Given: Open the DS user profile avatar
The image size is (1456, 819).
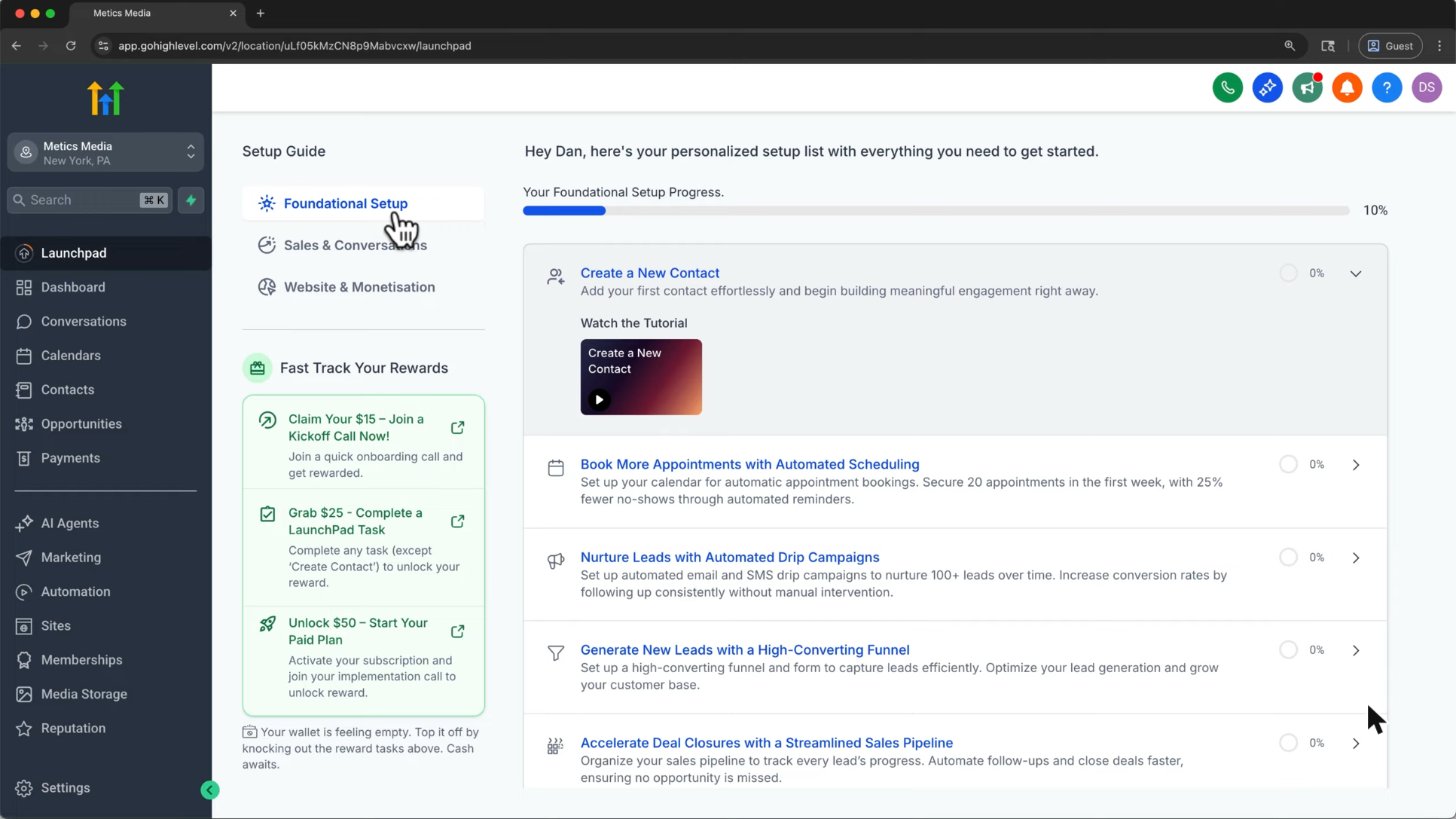Looking at the screenshot, I should point(1427,88).
